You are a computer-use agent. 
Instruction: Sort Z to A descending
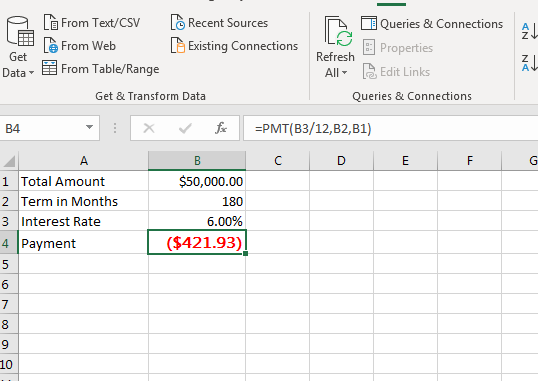(x=529, y=63)
